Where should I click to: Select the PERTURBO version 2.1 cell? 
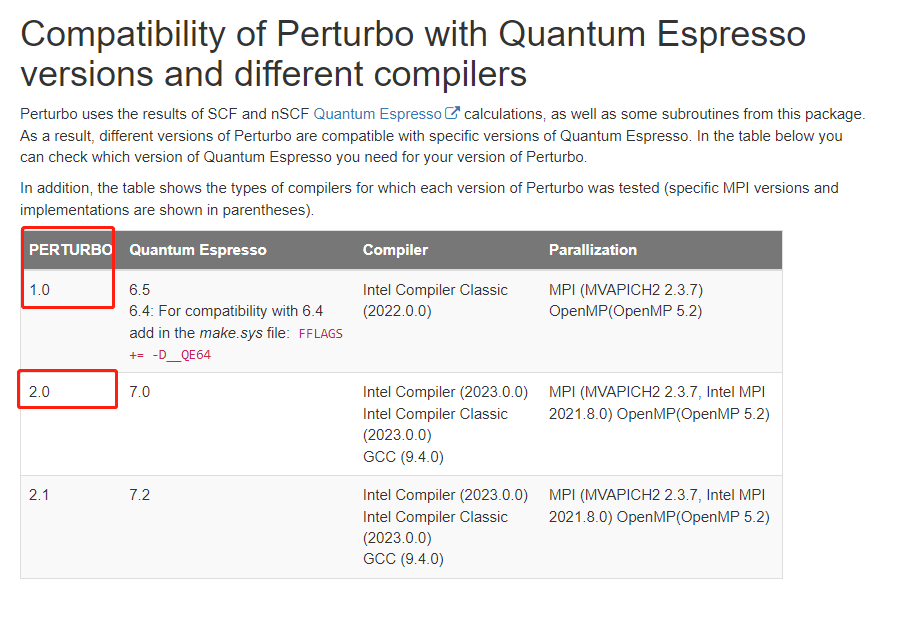click(x=39, y=495)
